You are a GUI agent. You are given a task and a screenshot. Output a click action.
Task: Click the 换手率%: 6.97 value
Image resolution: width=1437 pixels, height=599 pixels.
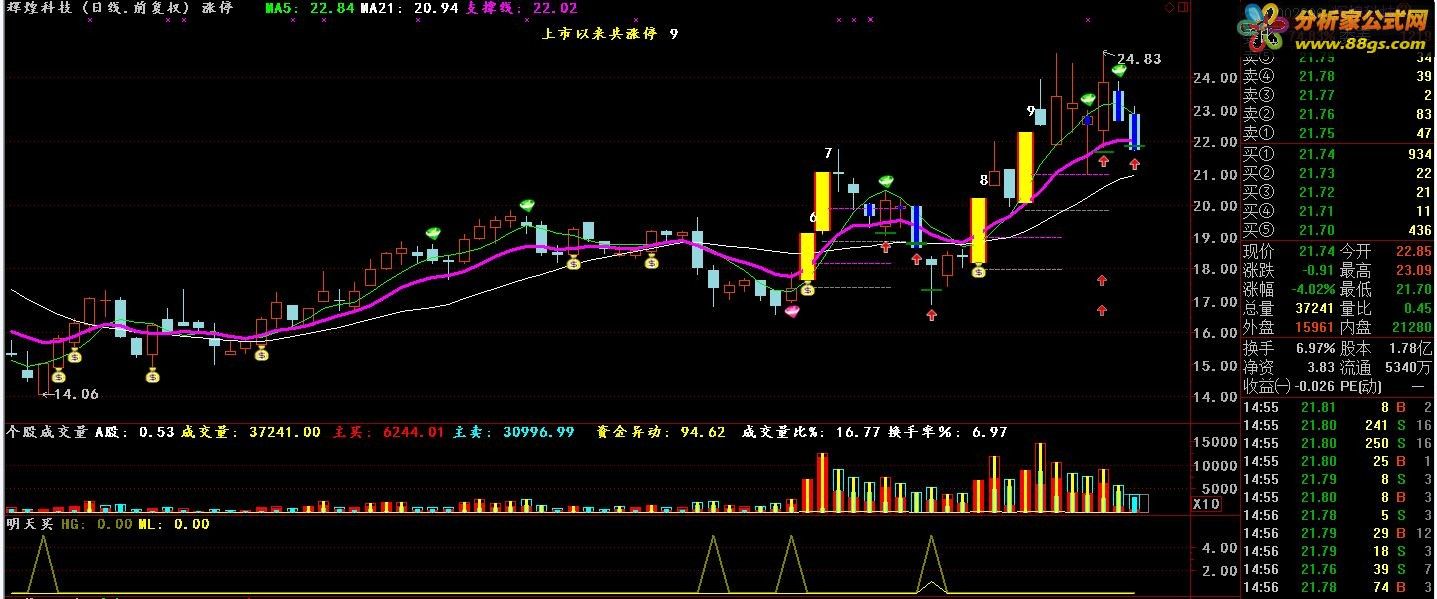(x=947, y=432)
